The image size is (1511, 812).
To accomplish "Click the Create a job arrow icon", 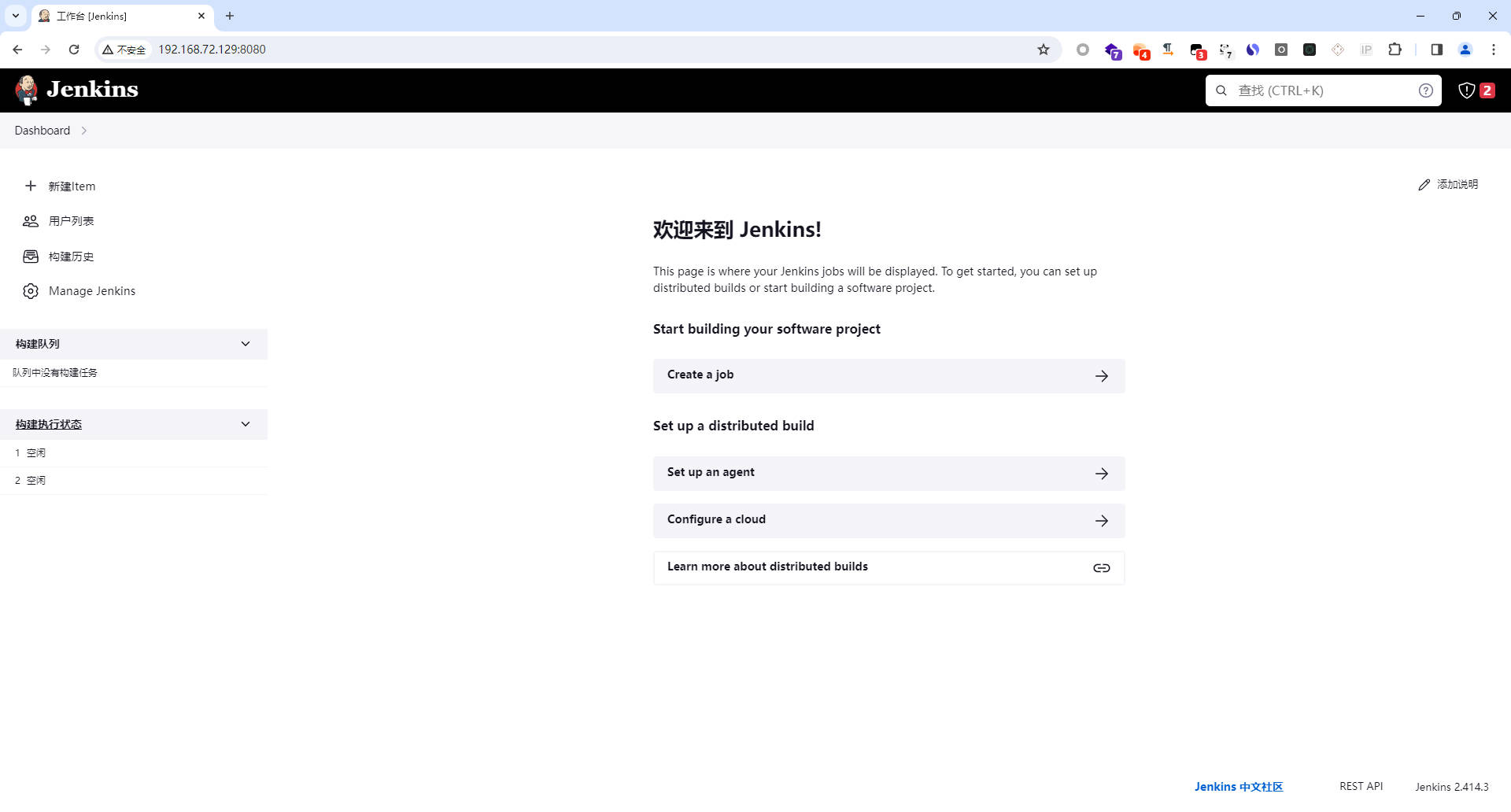I will pos(1102,376).
